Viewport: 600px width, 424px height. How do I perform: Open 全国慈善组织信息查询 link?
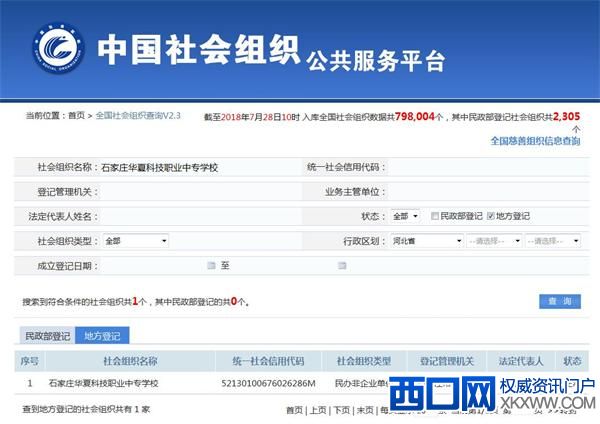tap(535, 142)
